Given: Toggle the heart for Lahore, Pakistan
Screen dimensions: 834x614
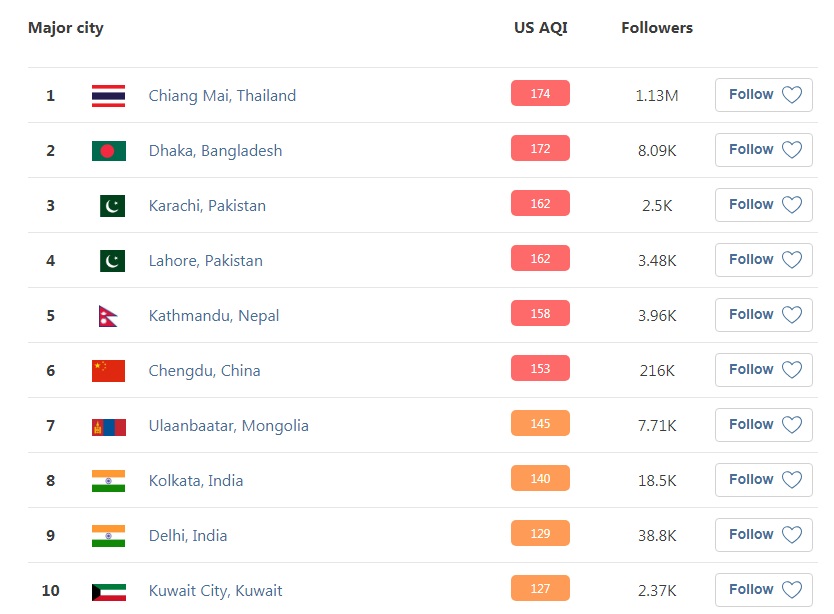Looking at the screenshot, I should [791, 260].
